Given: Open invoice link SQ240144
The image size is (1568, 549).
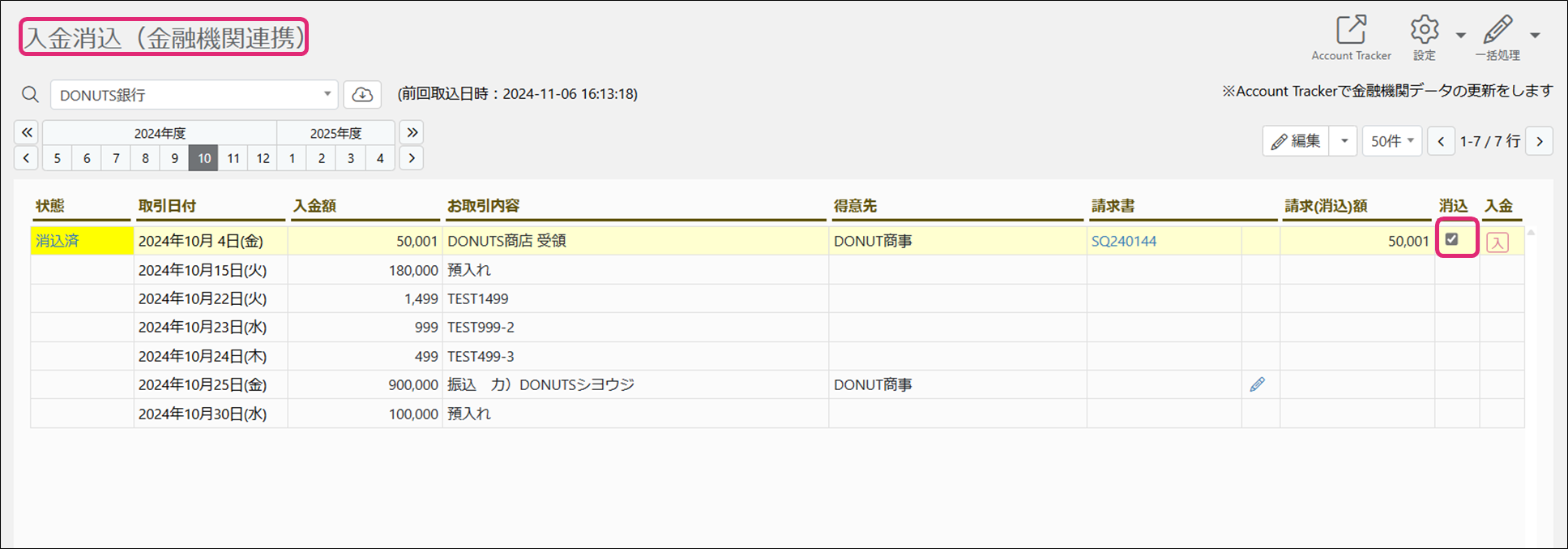Looking at the screenshot, I should click(1123, 241).
